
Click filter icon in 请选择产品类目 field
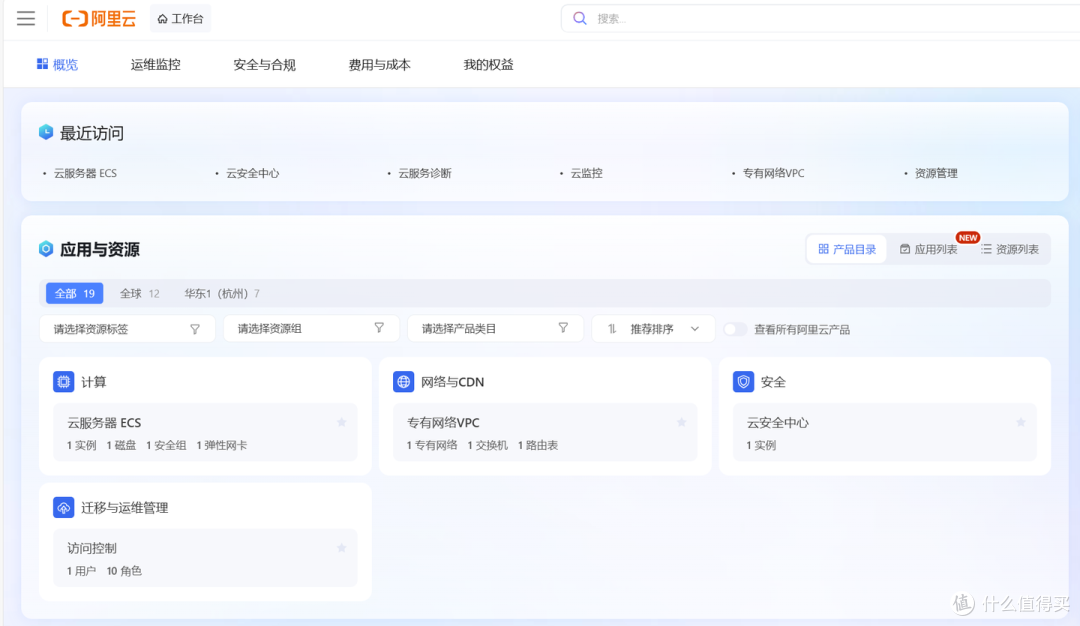[563, 328]
